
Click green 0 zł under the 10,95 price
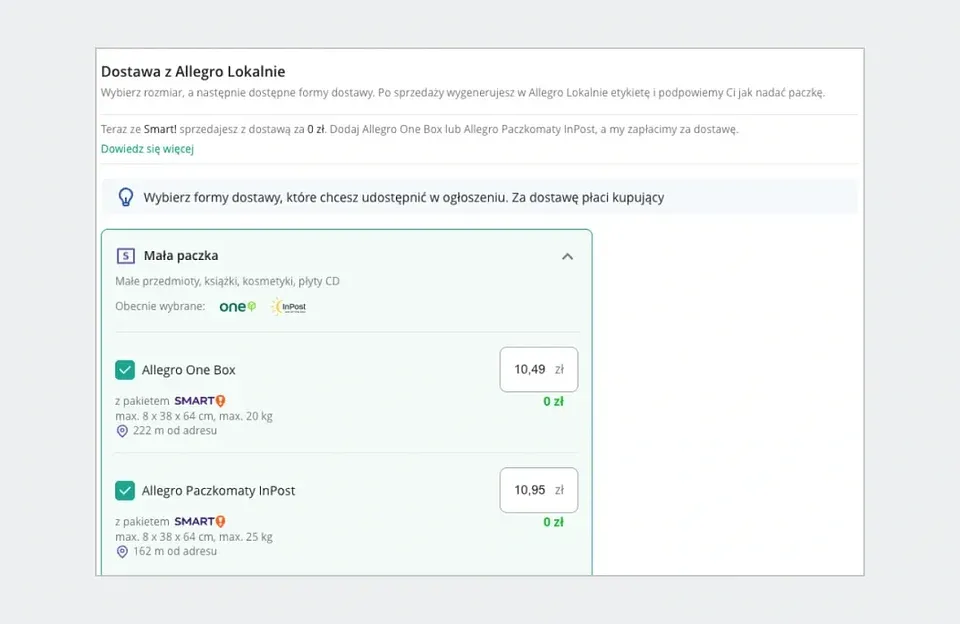click(553, 522)
